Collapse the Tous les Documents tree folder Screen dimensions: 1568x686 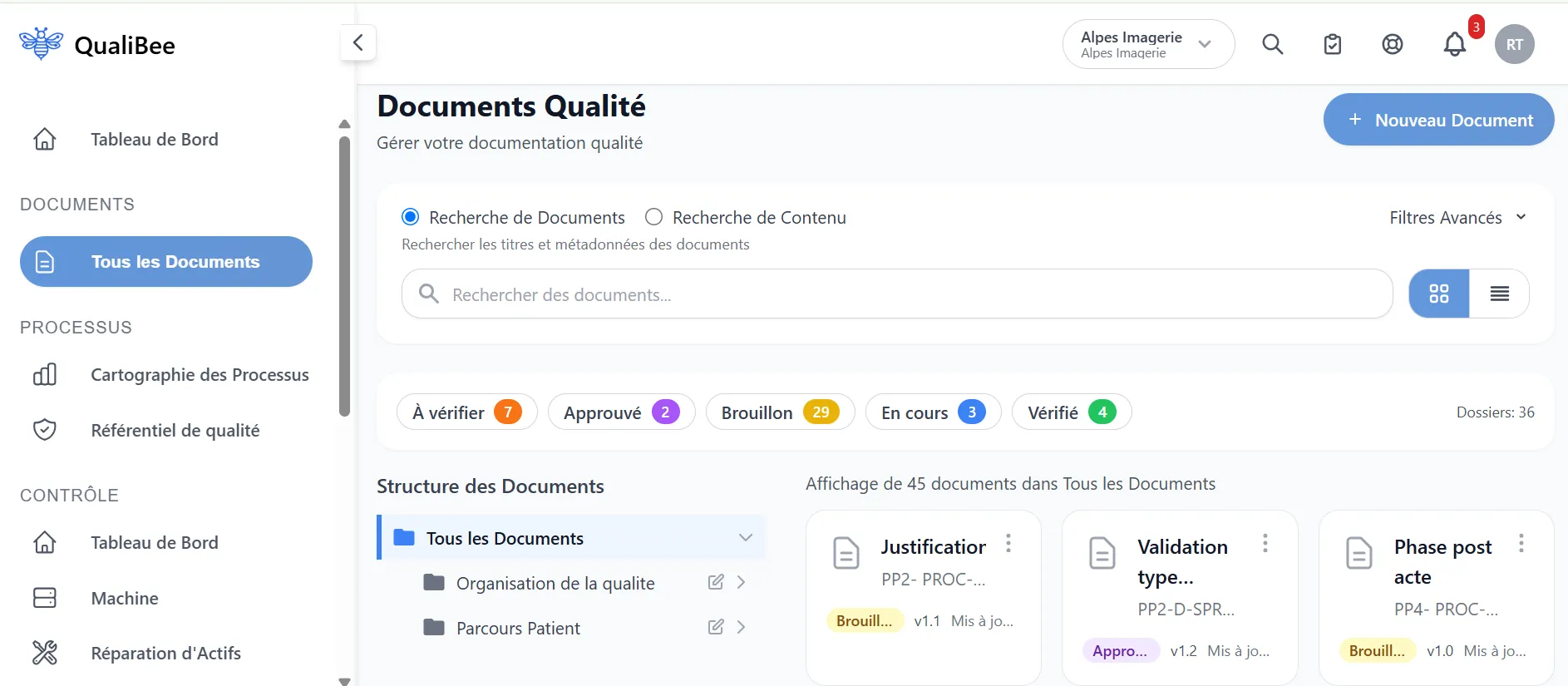click(x=746, y=538)
